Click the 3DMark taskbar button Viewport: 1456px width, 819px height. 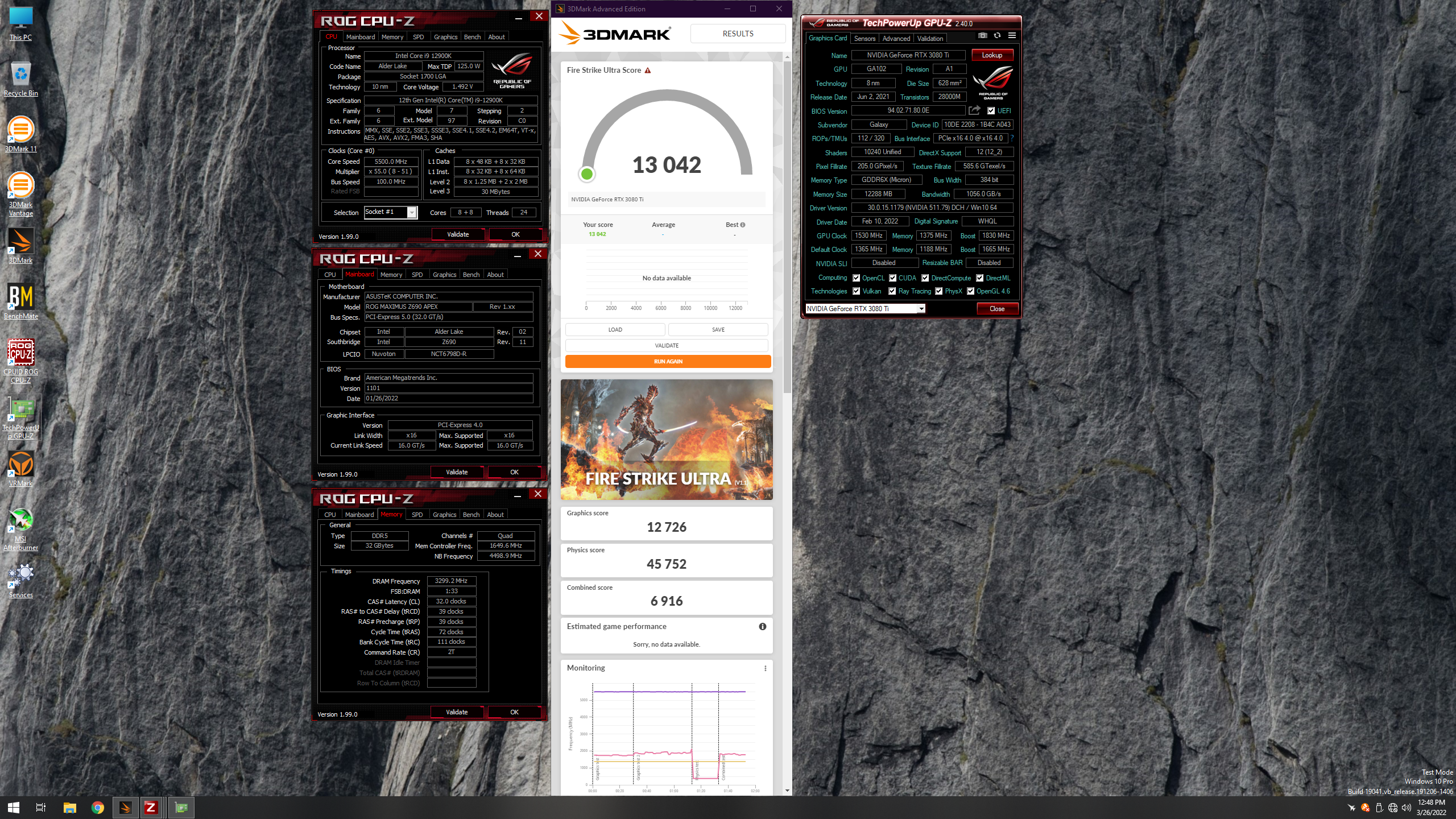tap(126, 808)
